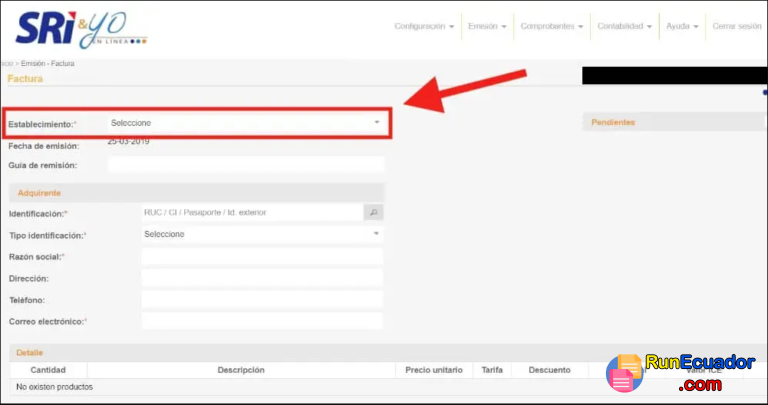The width and height of the screenshot is (768, 405).
Task: Click Cerrar sesión link
Action: (737, 26)
